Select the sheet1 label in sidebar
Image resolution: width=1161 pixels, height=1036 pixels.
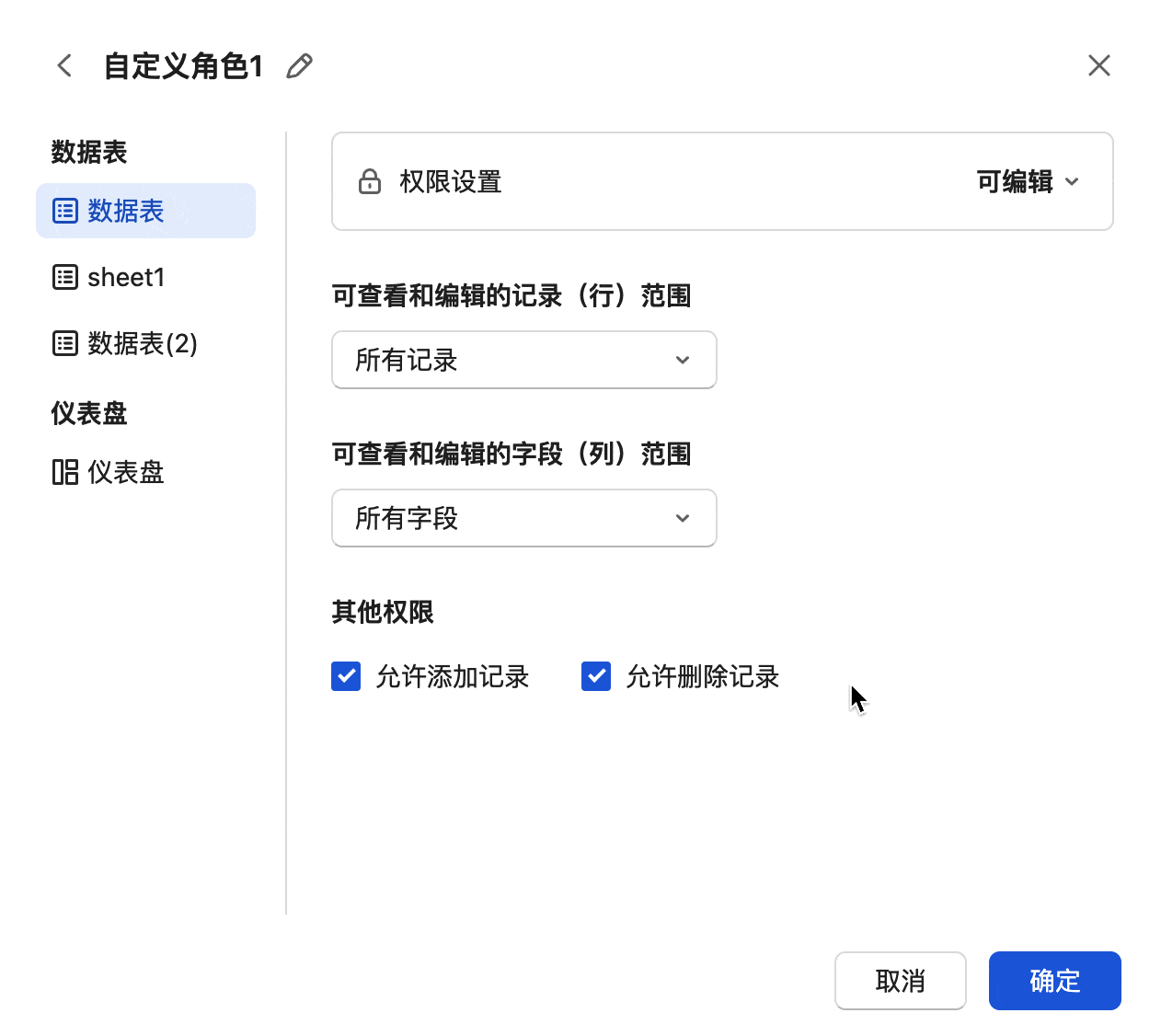pyautogui.click(x=126, y=277)
